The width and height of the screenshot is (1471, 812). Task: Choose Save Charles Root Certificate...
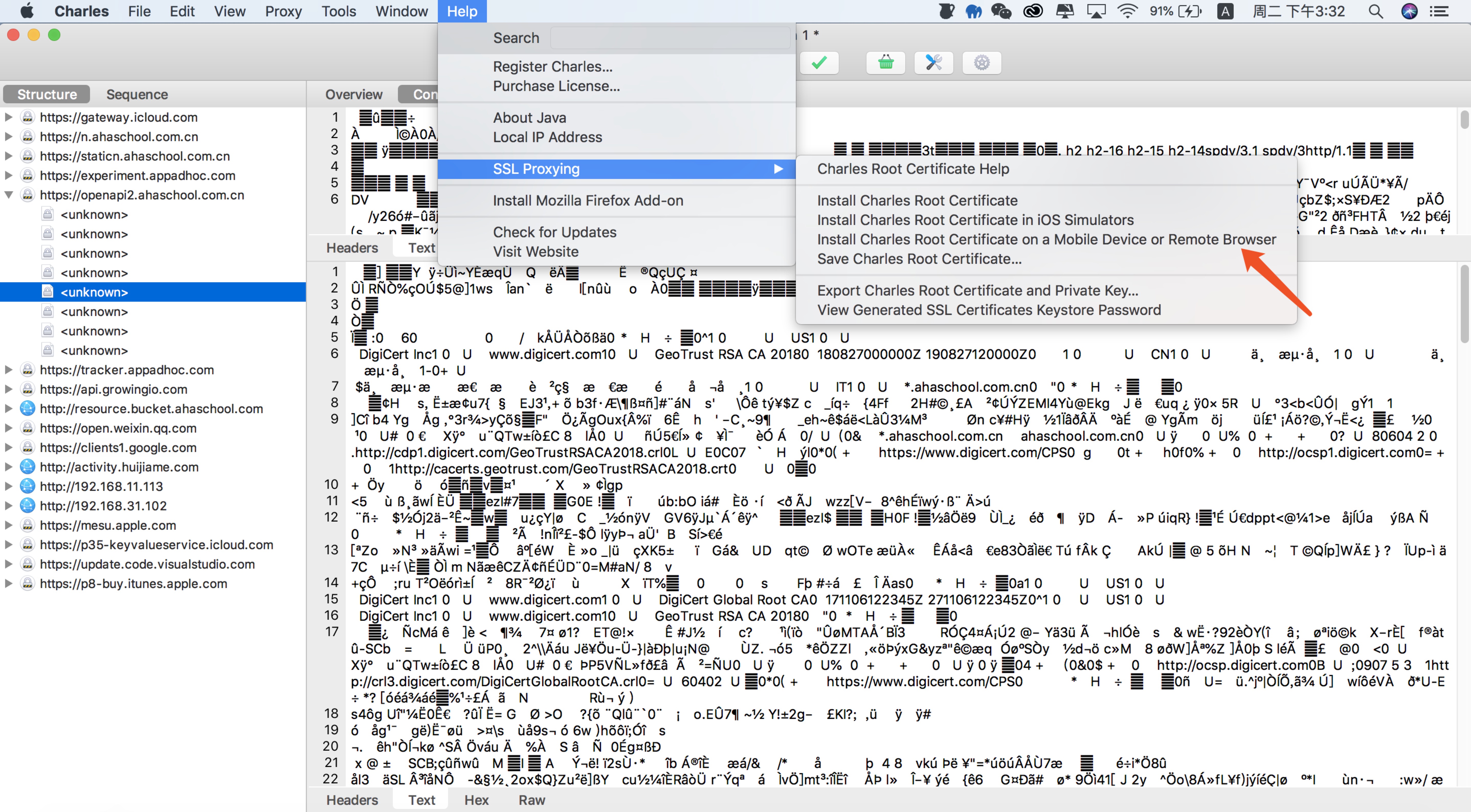click(919, 259)
